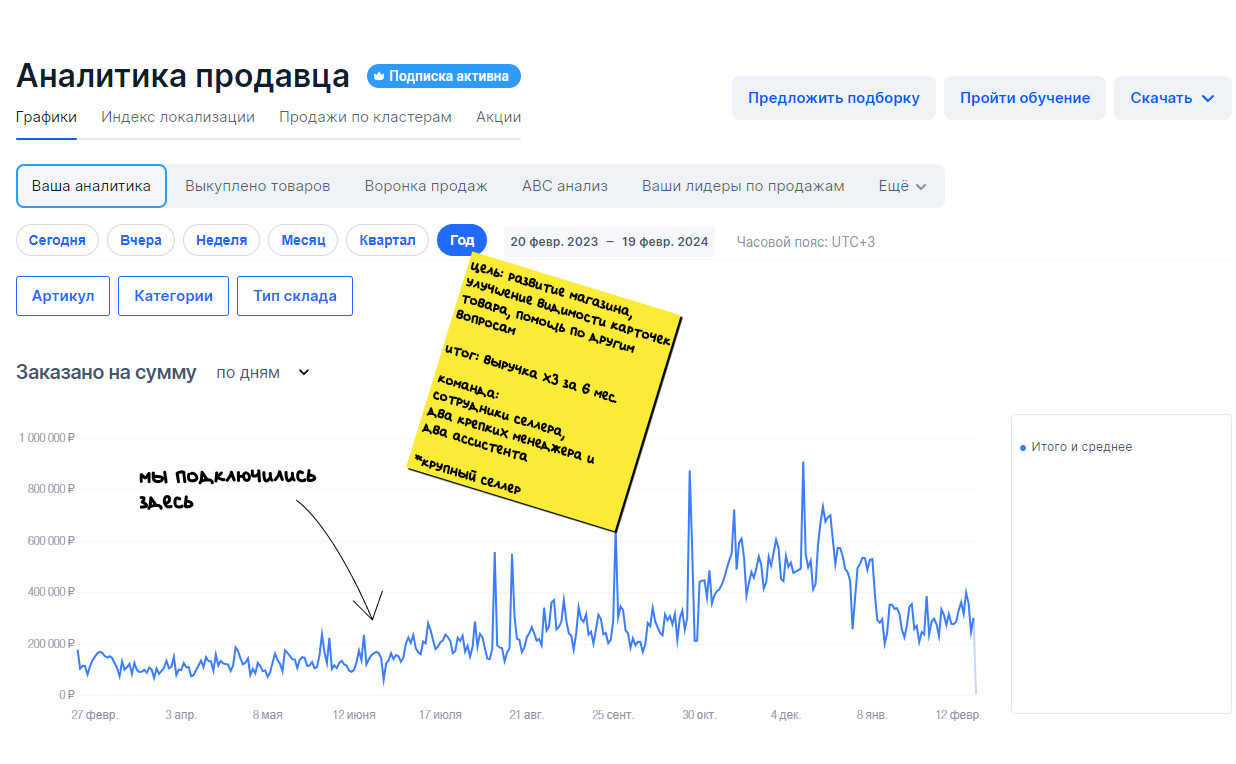Switch to Воронка продаж section
Viewport: 1236px width, 764px height.
click(426, 186)
